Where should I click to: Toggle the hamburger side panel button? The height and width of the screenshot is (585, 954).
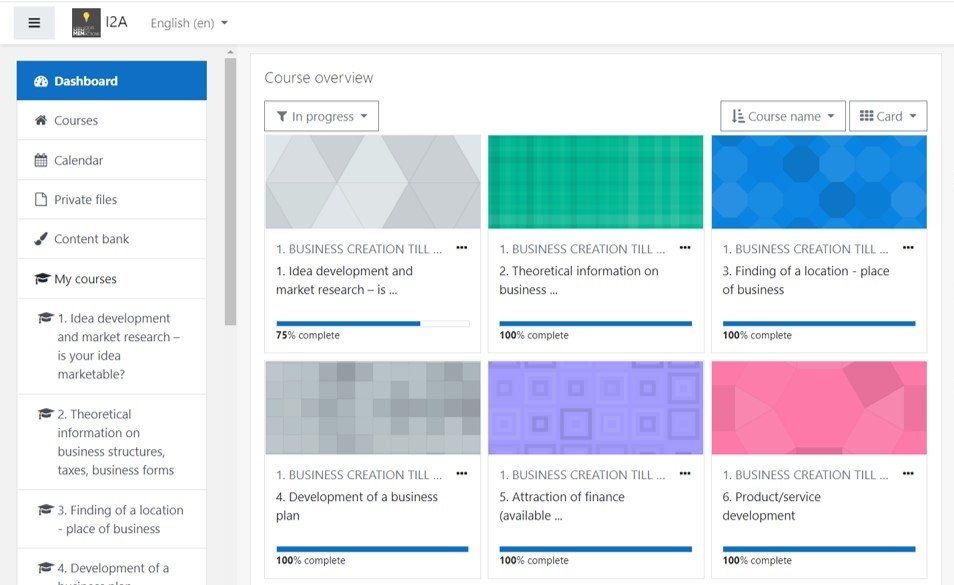(x=34, y=22)
